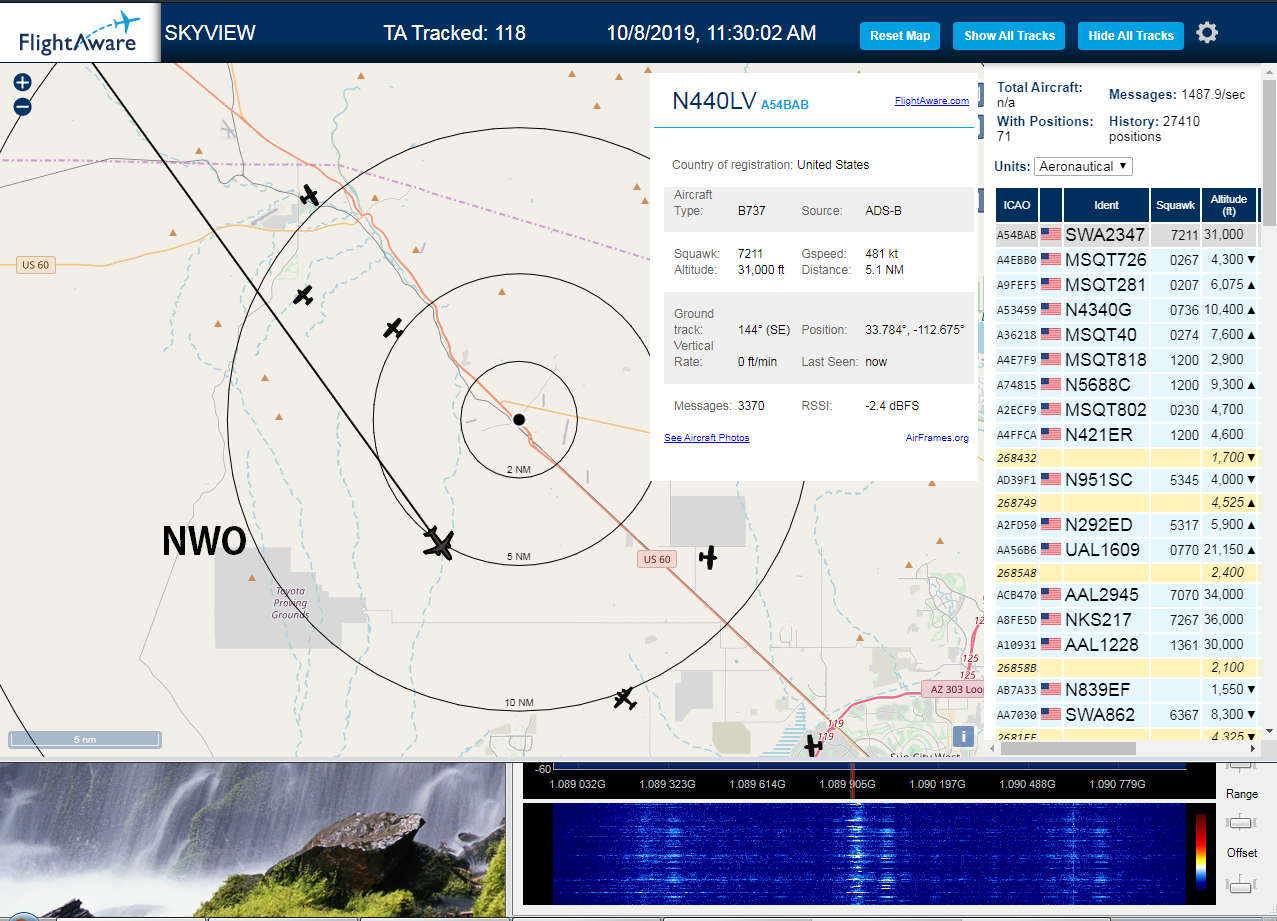This screenshot has width=1277, height=921.
Task: Open the FlightAware.com link
Action: (932, 101)
